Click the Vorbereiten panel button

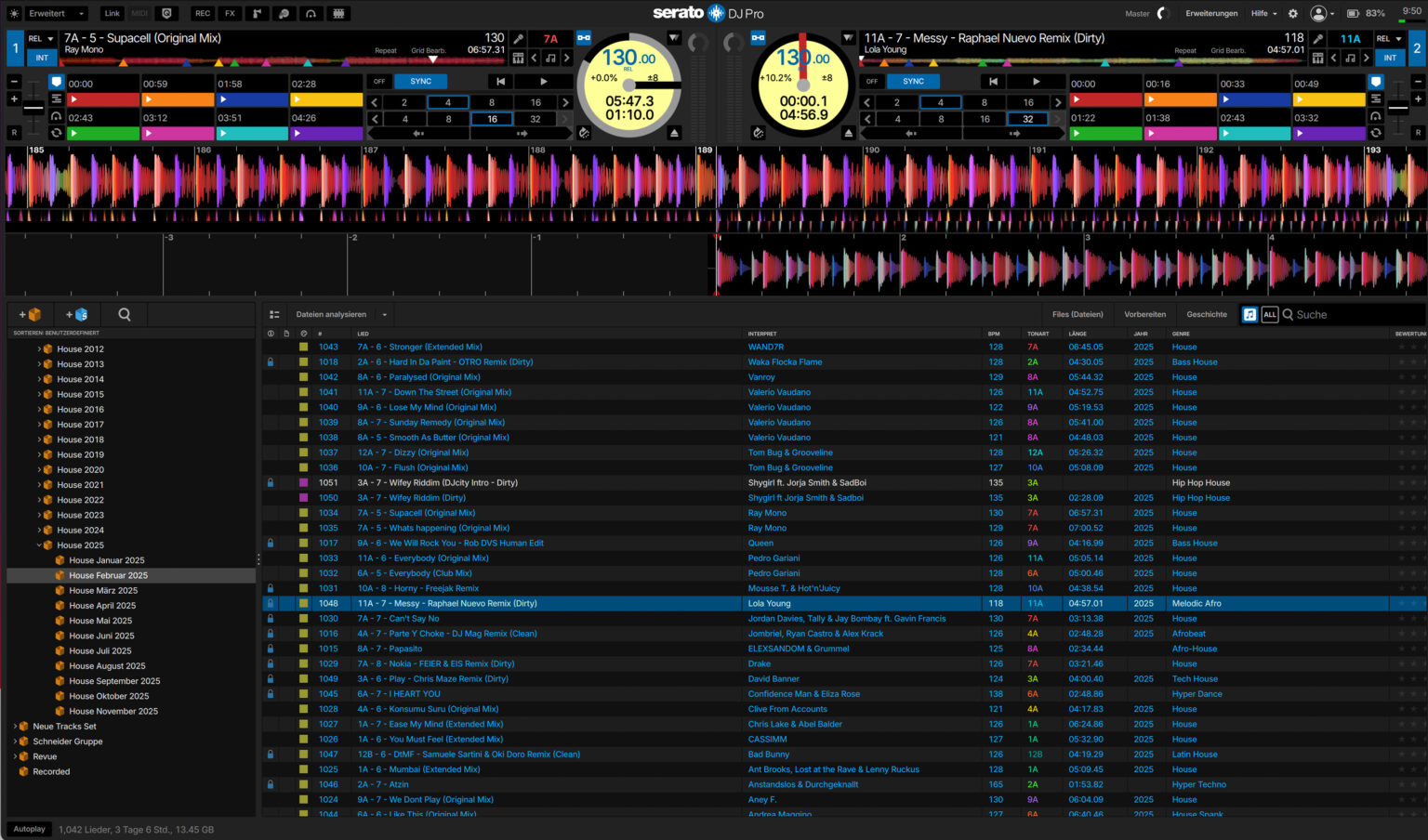(1144, 314)
